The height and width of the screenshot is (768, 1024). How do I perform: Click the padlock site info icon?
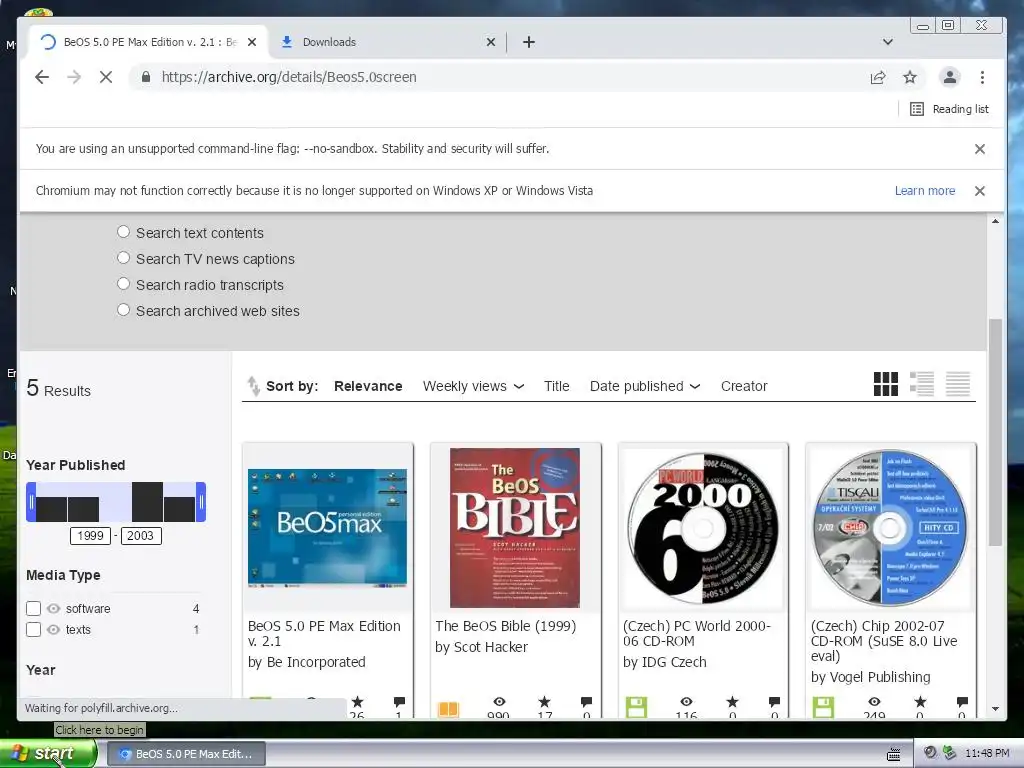coord(146,77)
